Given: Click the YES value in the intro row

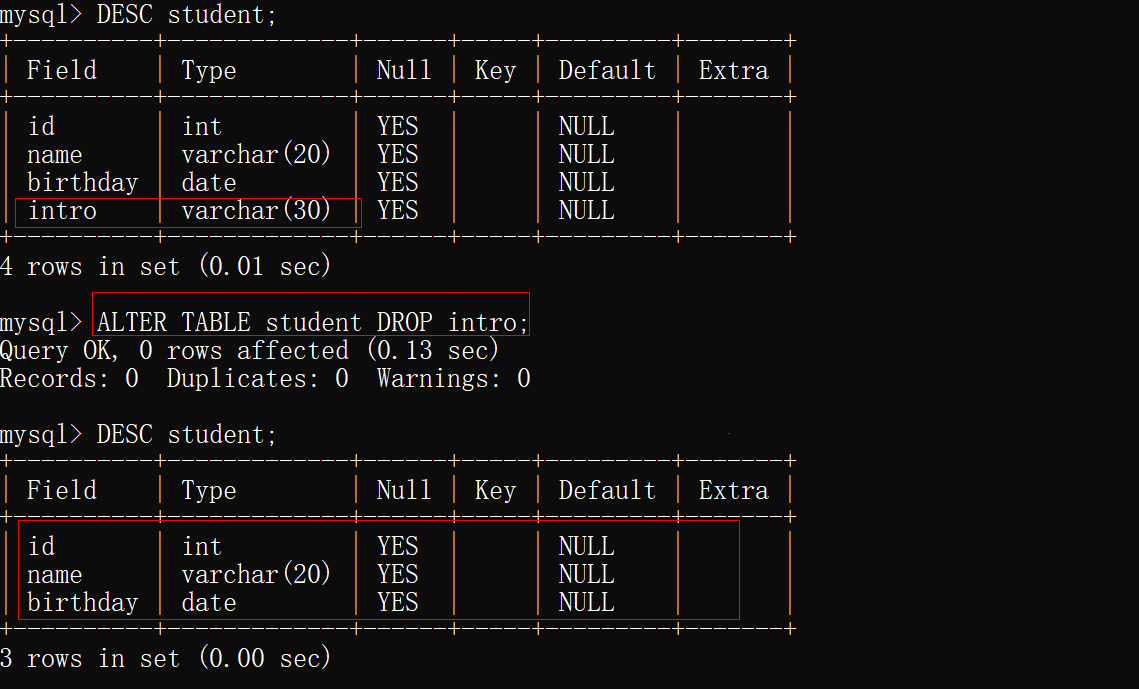Looking at the screenshot, I should click(x=397, y=211).
